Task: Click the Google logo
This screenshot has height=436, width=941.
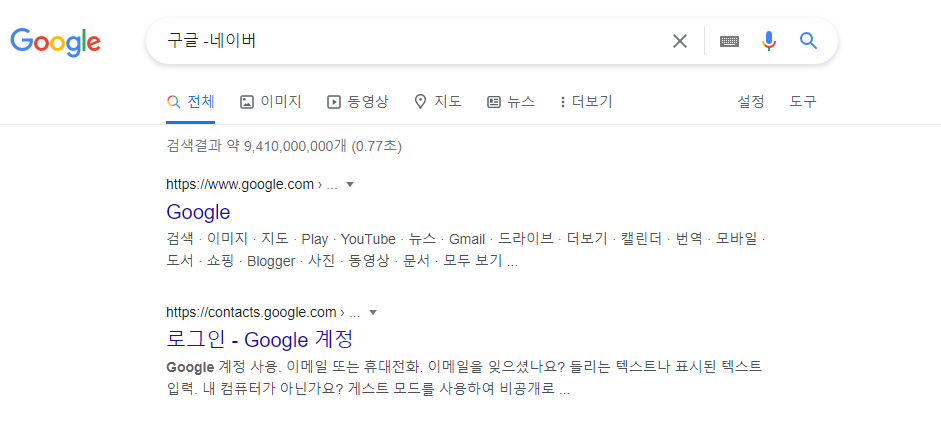Action: (55, 42)
